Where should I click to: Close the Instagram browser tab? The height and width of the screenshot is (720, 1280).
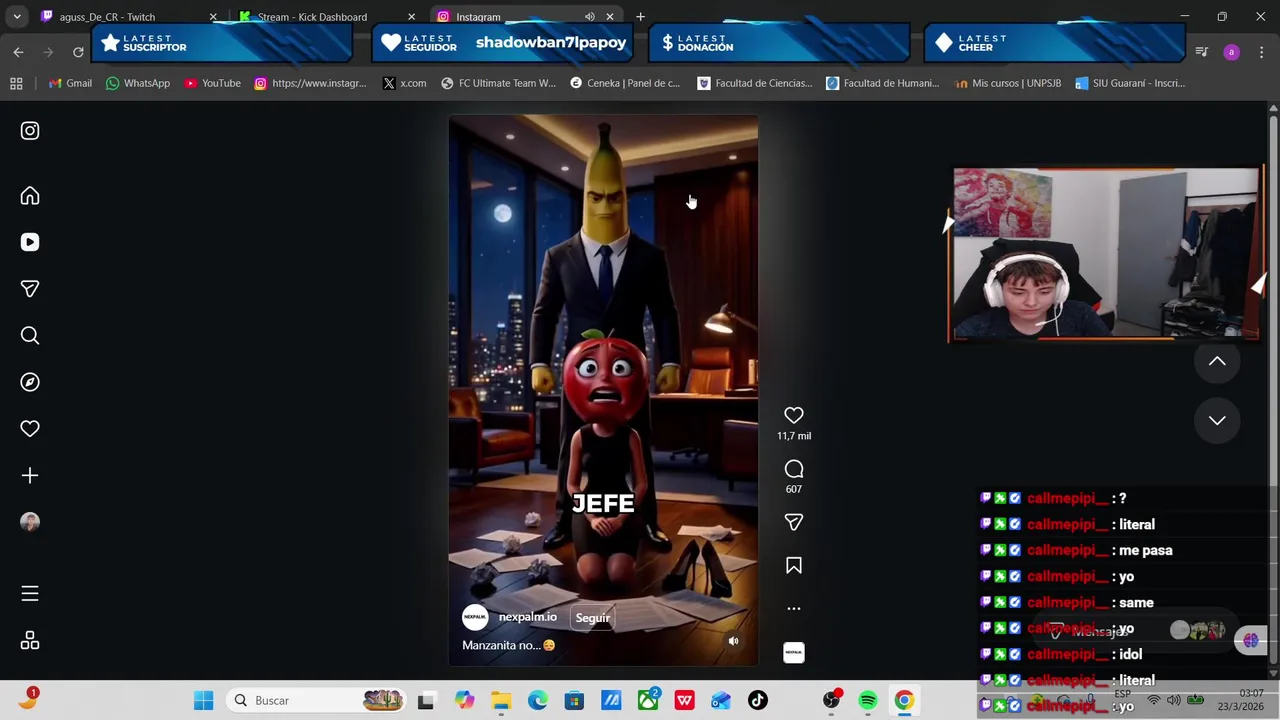point(610,17)
